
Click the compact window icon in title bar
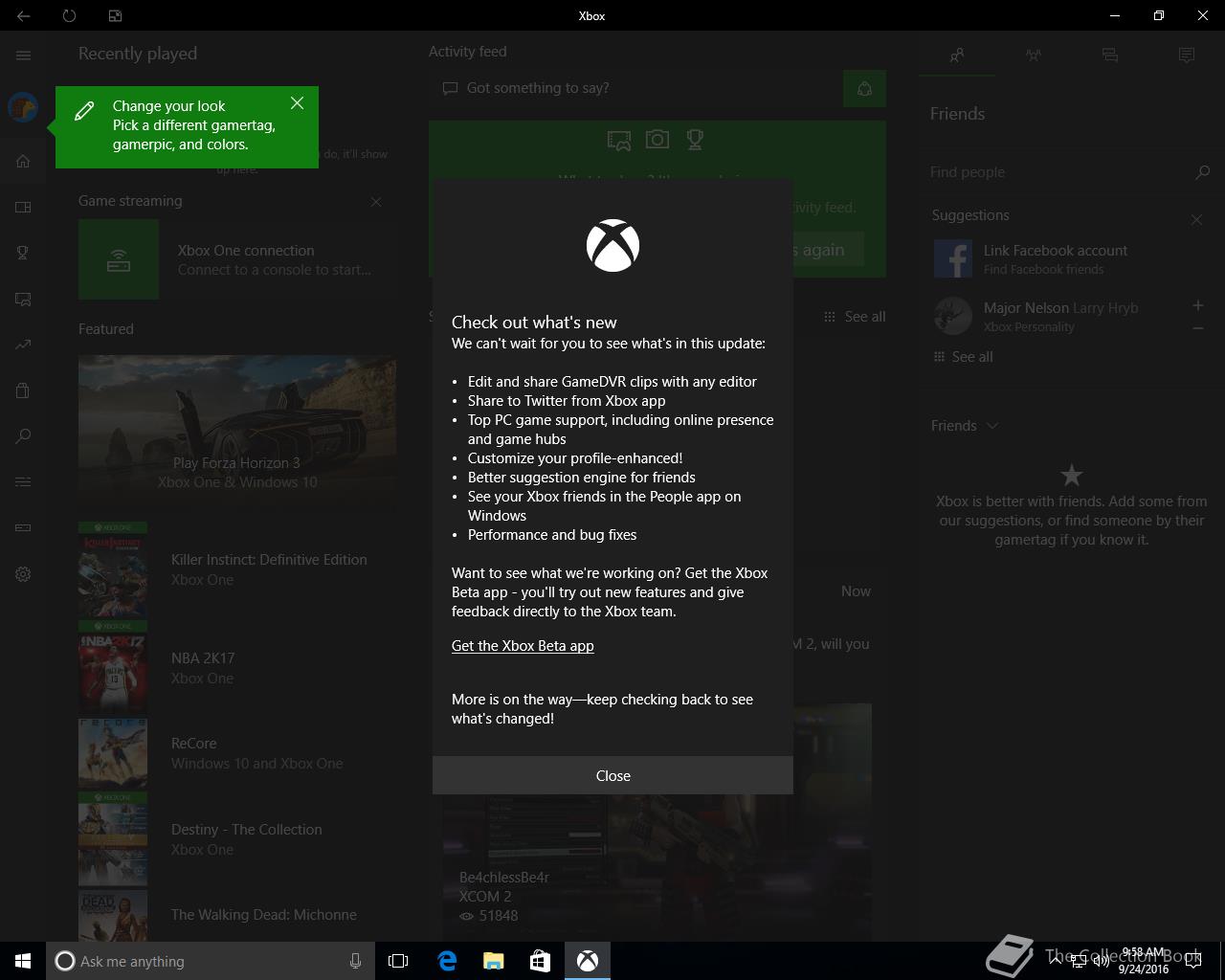[115, 15]
